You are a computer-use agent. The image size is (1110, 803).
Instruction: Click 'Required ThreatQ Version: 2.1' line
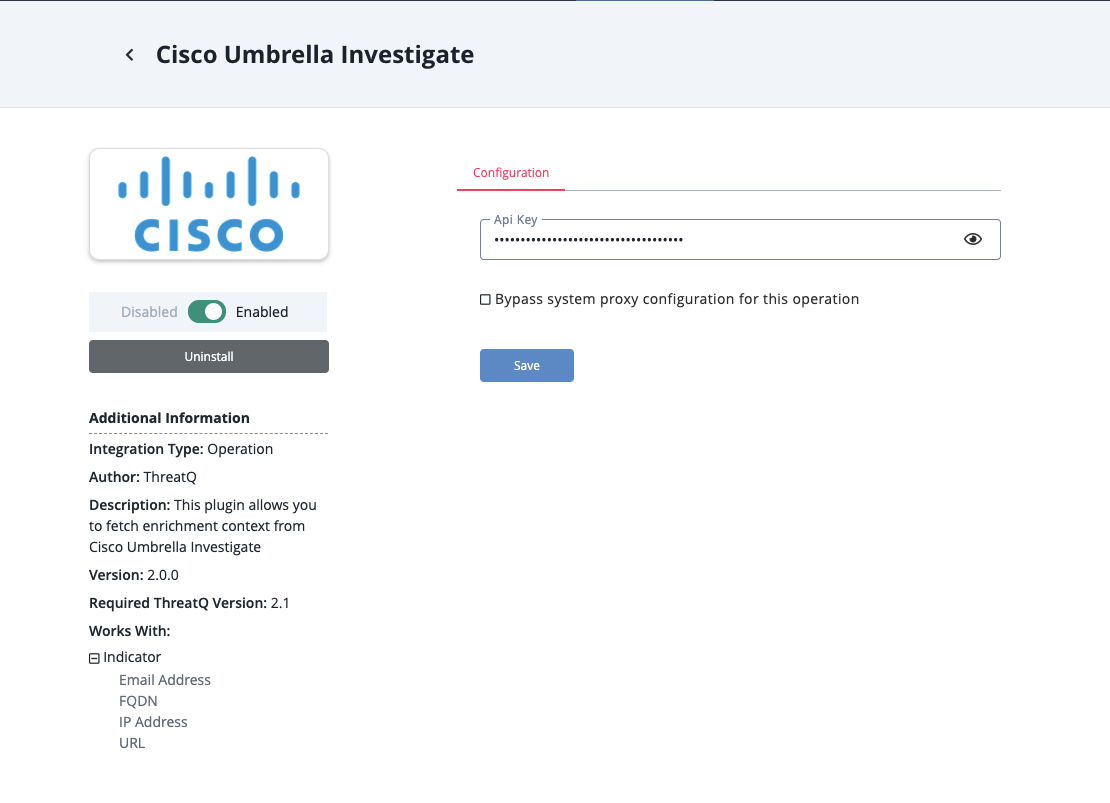pos(189,603)
